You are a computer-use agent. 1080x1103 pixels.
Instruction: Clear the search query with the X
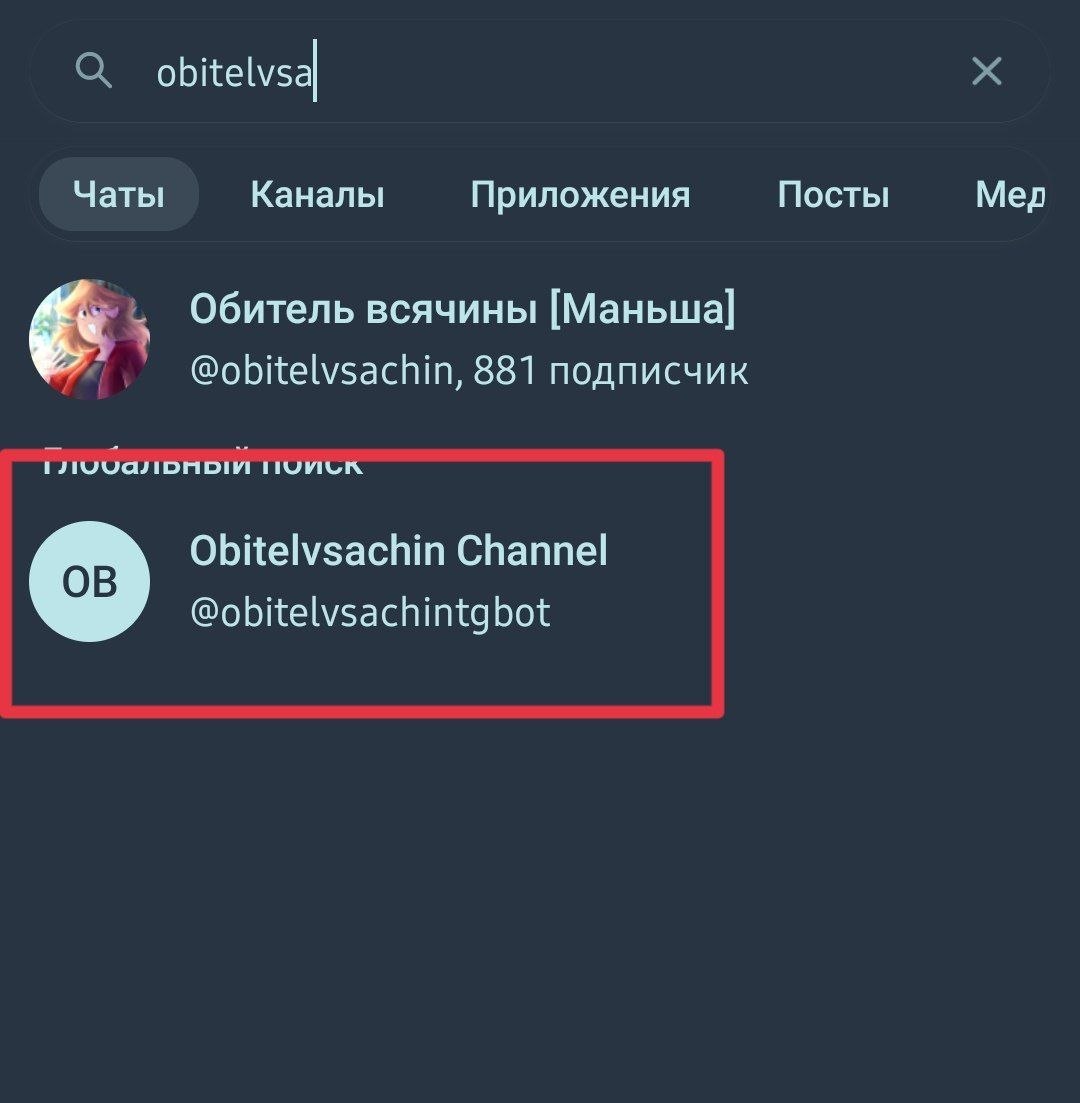[x=986, y=71]
